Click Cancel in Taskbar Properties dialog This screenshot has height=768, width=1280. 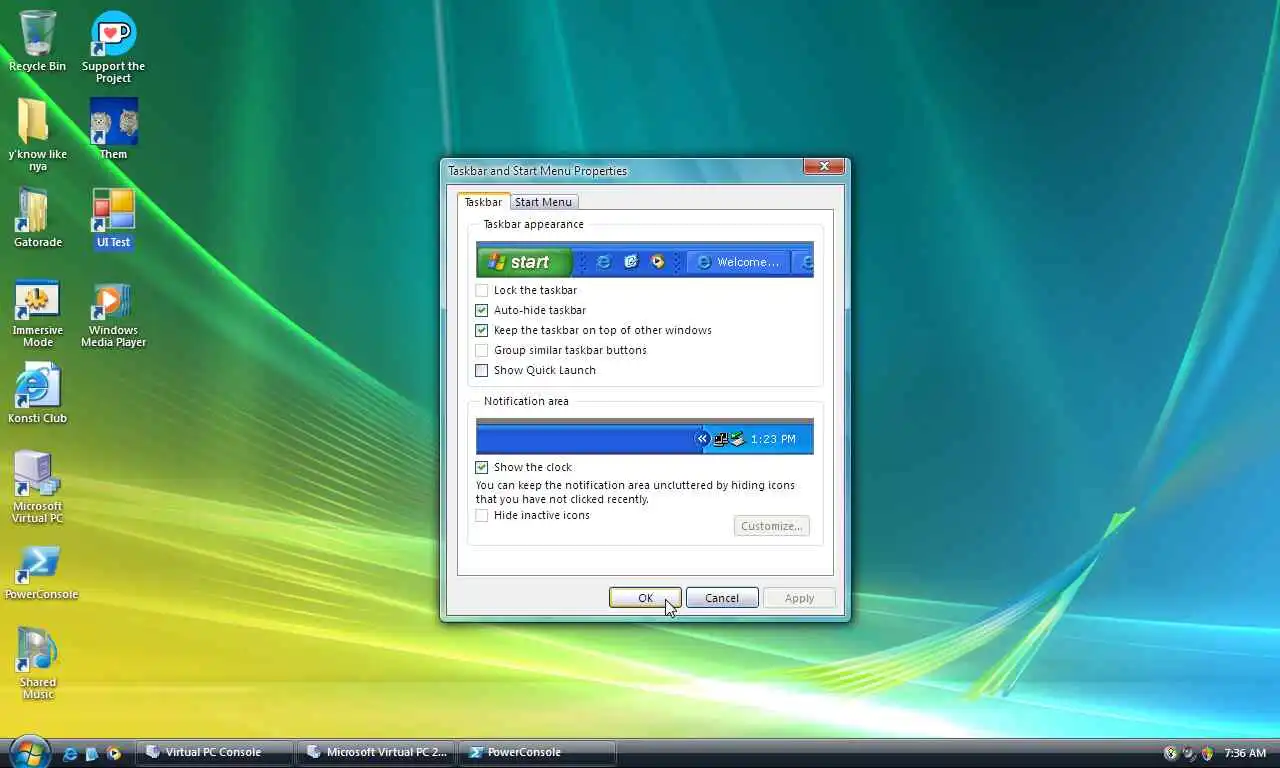point(722,598)
